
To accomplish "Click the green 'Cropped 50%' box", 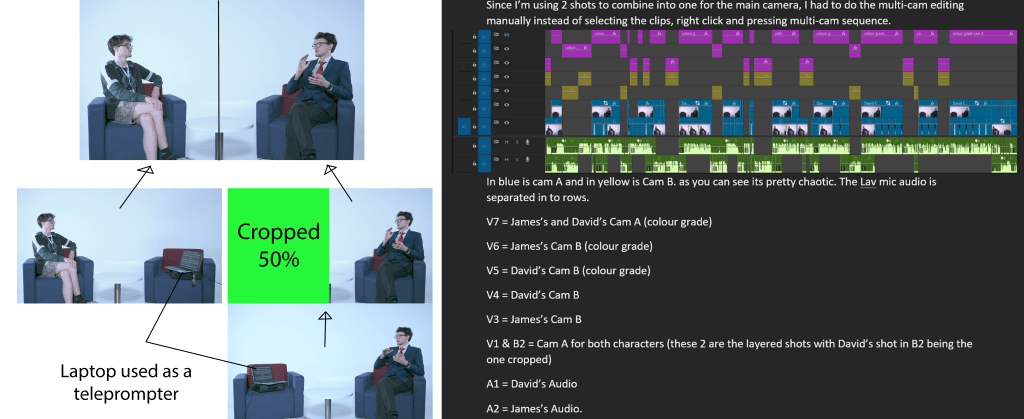I will click(x=278, y=246).
